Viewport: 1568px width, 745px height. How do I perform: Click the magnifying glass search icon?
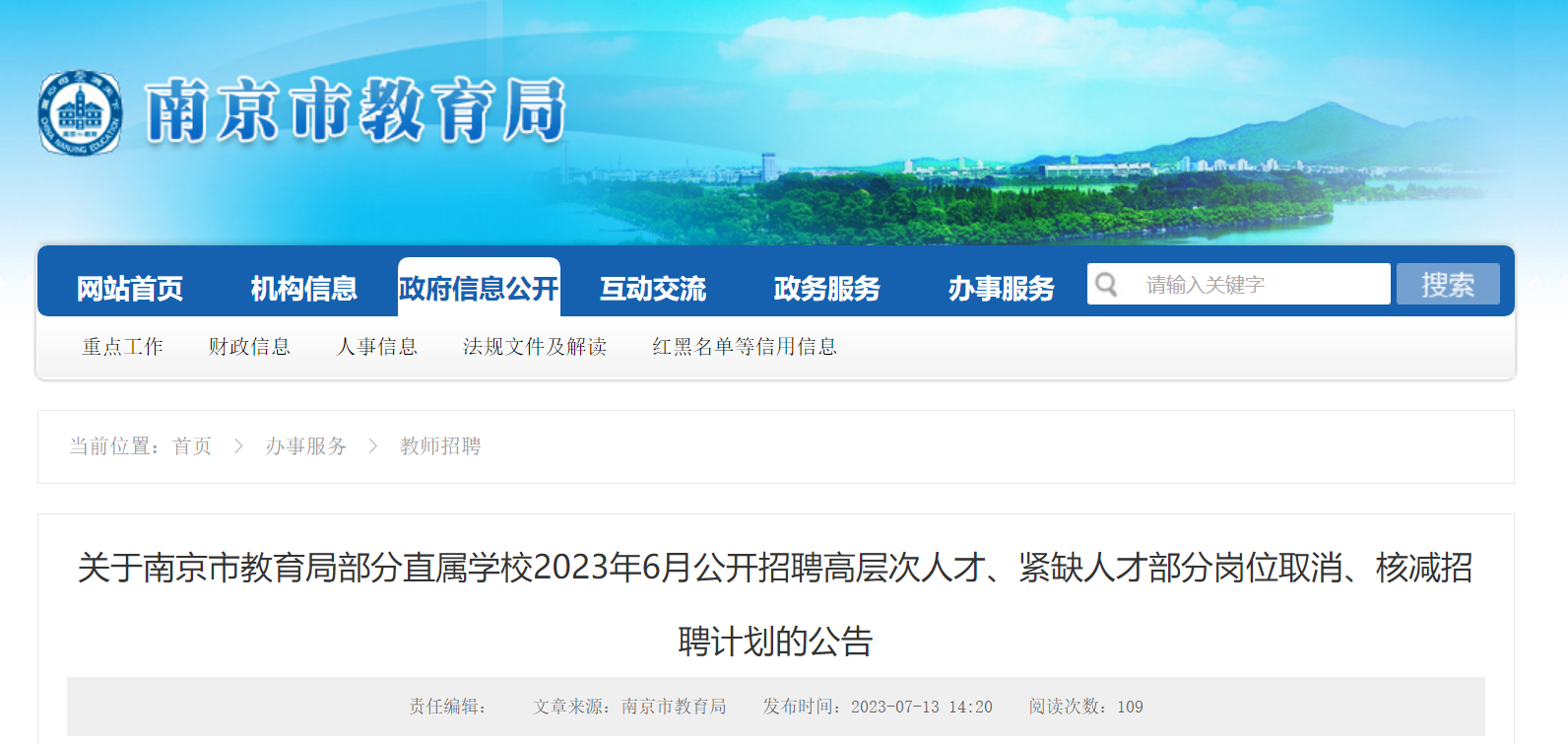(1107, 284)
